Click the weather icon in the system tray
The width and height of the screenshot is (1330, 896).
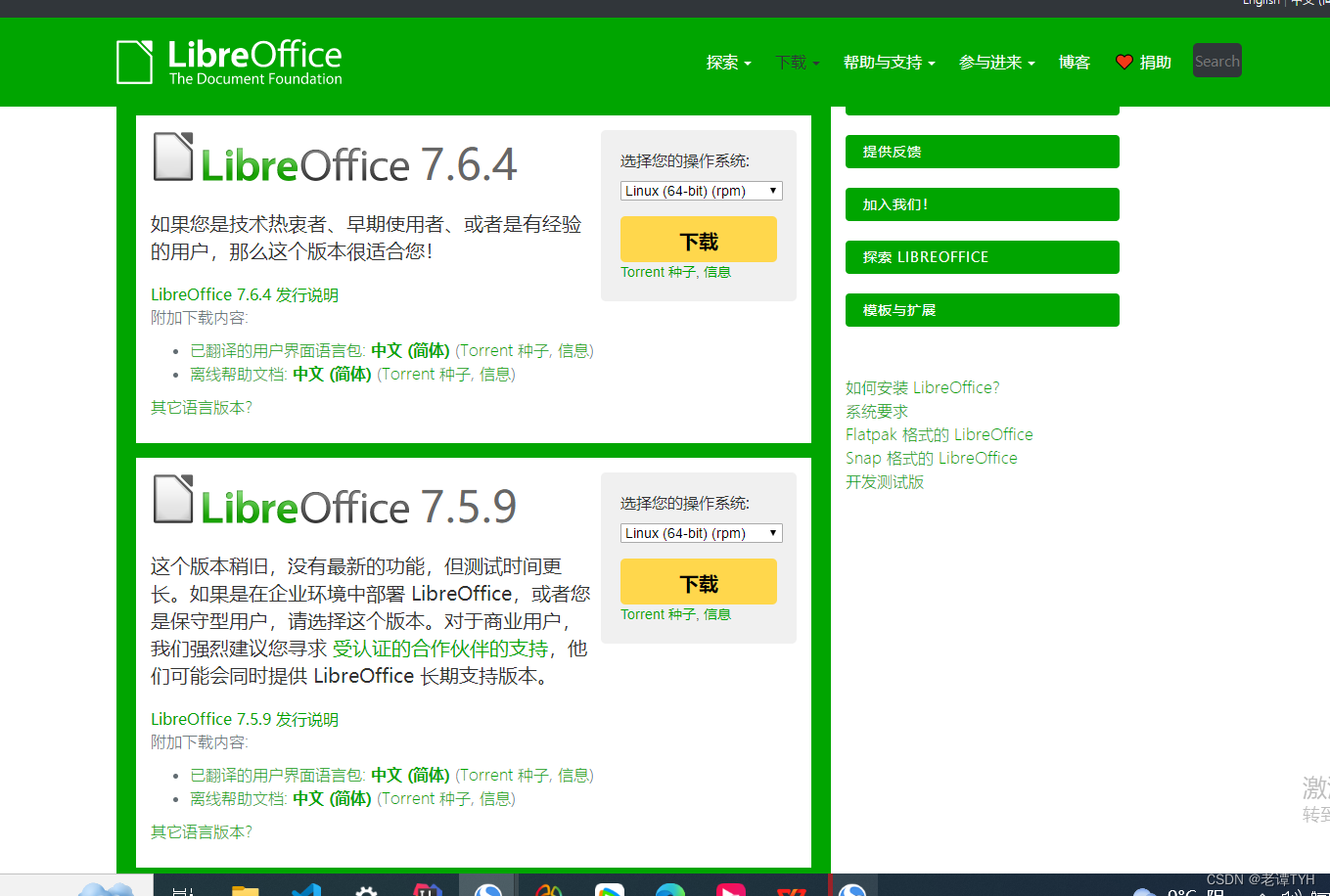tap(1144, 891)
